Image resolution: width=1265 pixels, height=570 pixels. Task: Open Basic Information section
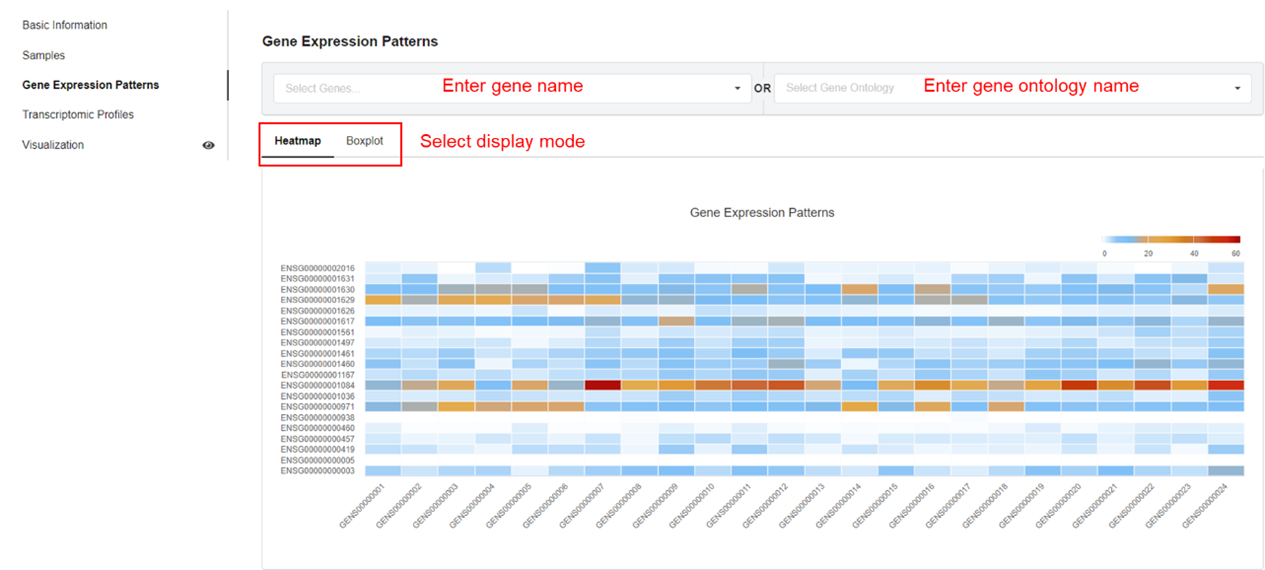click(65, 25)
